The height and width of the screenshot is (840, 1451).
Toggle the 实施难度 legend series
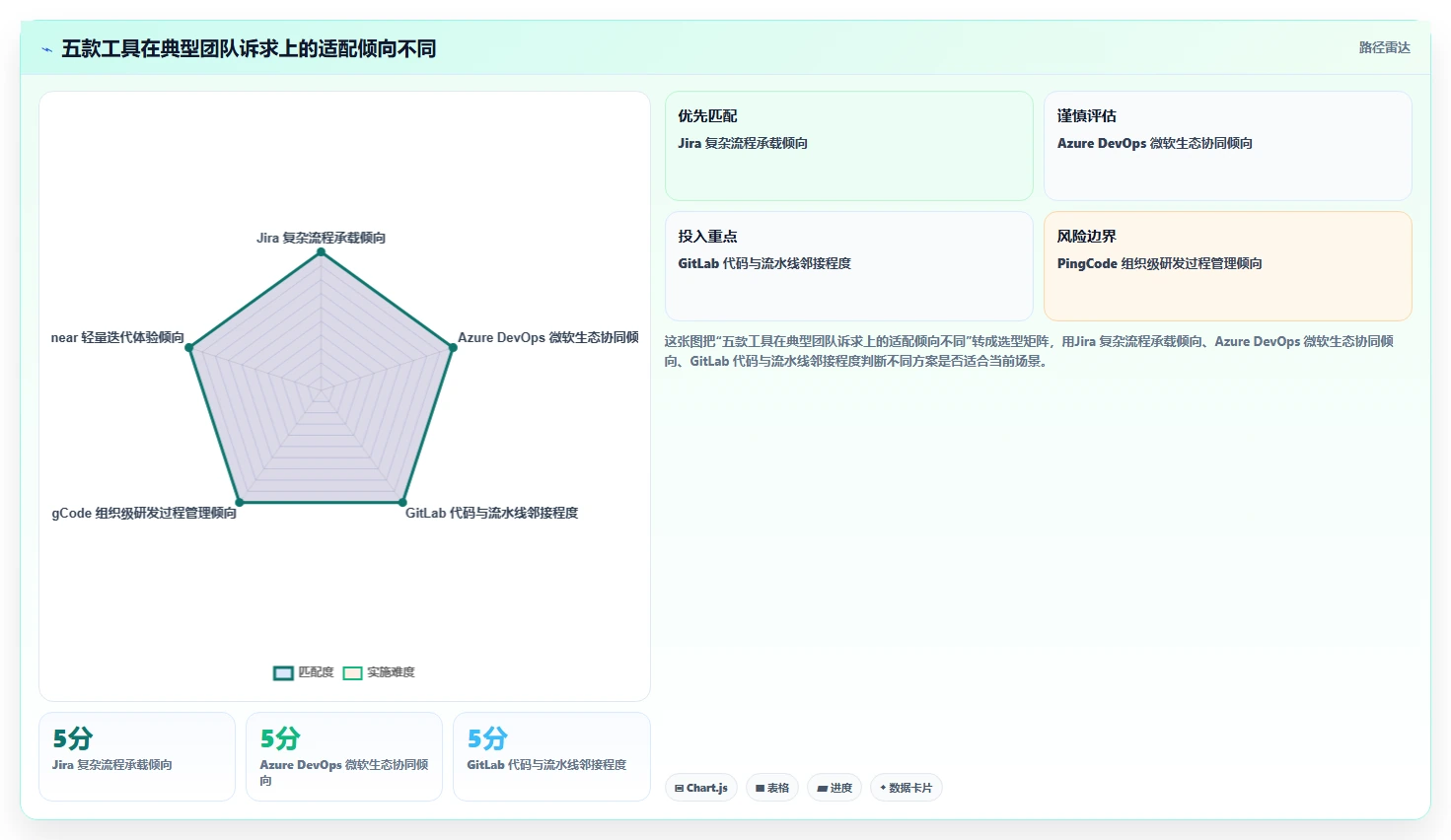point(379,672)
